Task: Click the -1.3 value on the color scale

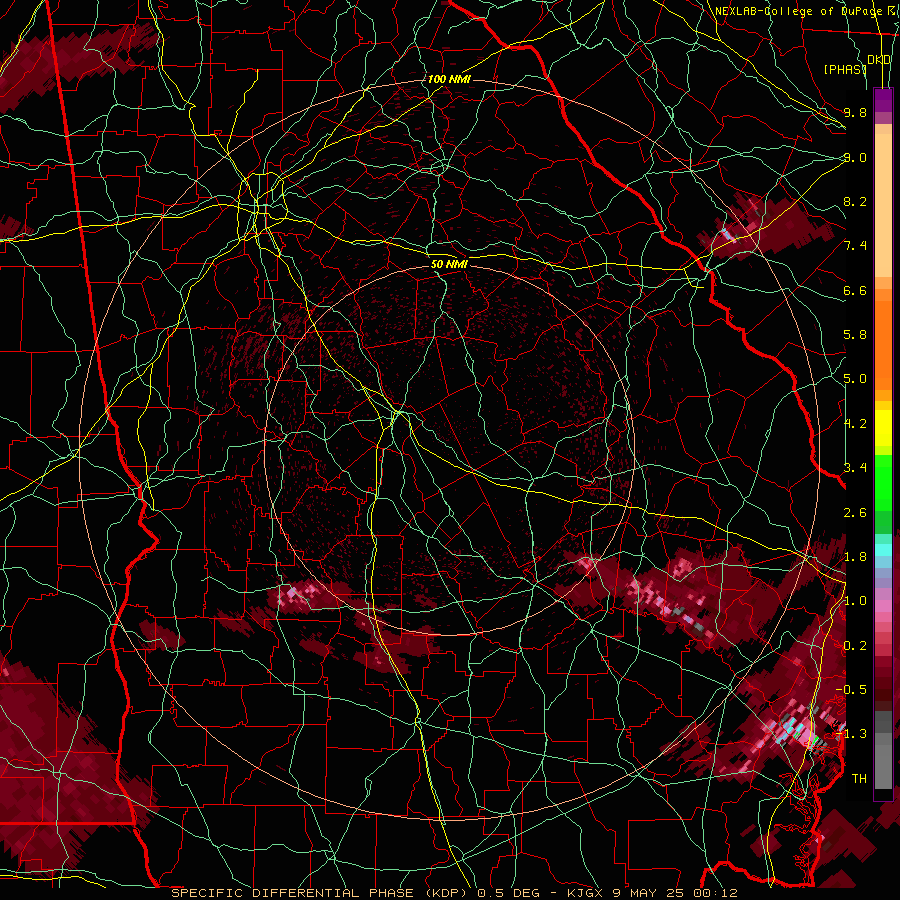Action: (x=851, y=734)
